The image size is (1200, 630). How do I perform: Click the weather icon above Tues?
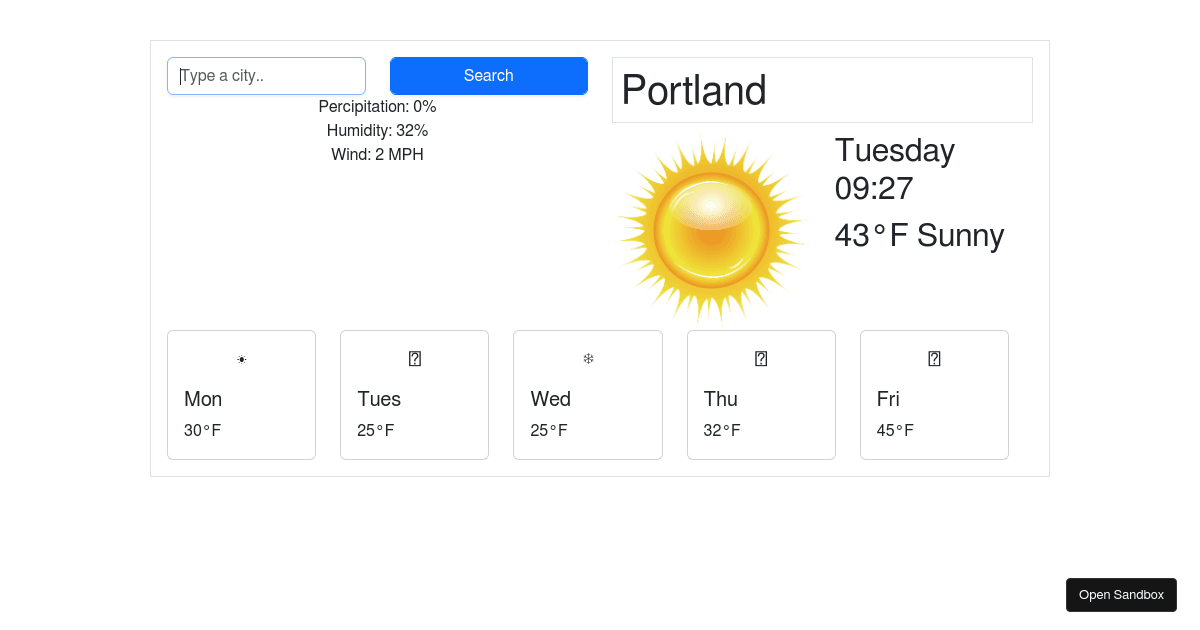click(x=415, y=359)
